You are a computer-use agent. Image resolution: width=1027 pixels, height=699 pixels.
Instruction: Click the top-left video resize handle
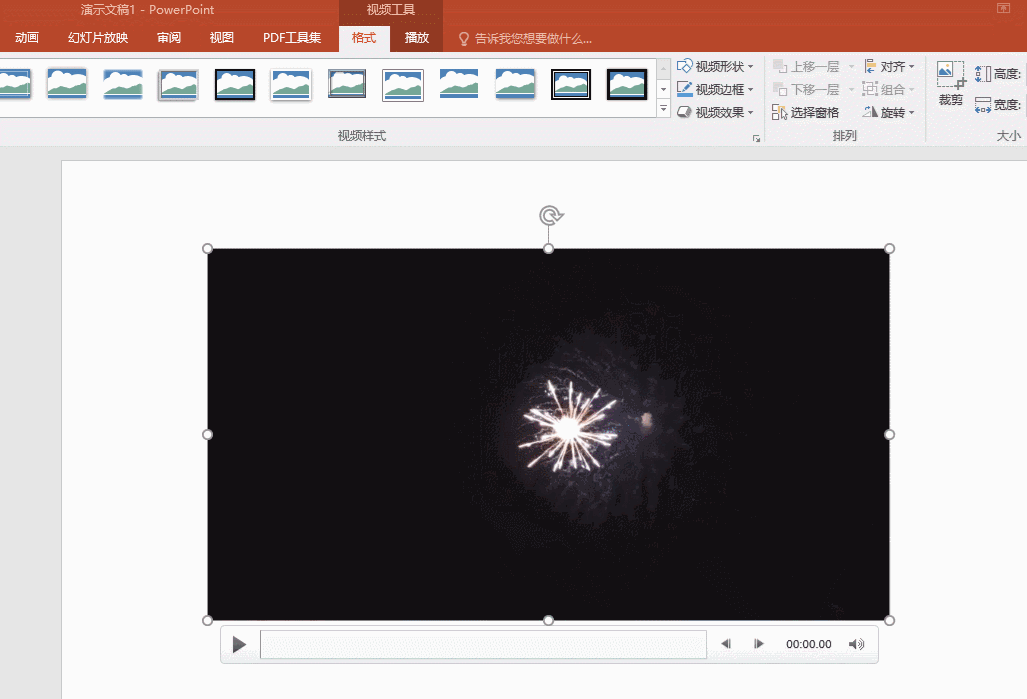point(208,248)
